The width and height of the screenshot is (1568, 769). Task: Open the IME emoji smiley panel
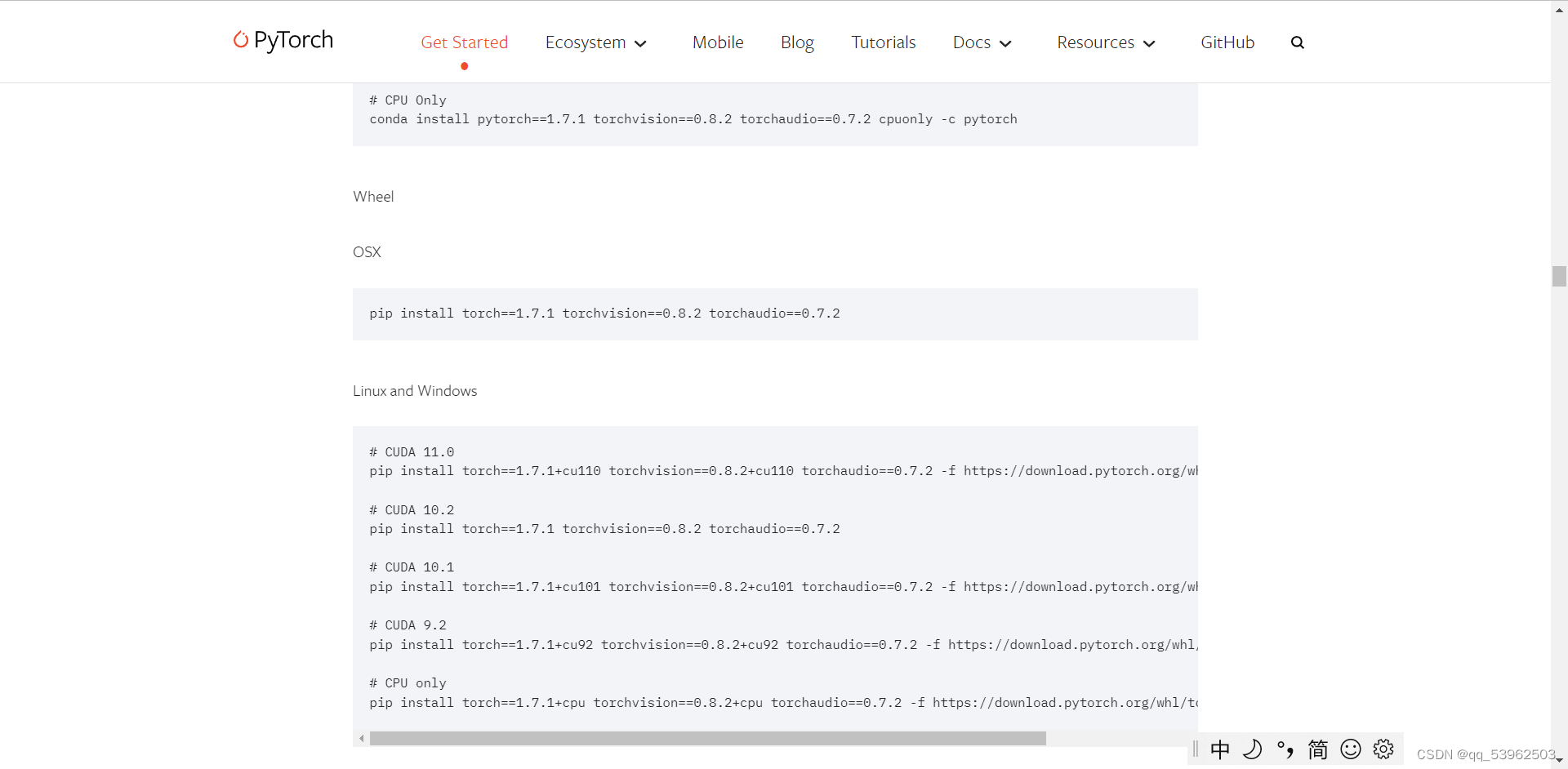coord(1351,749)
